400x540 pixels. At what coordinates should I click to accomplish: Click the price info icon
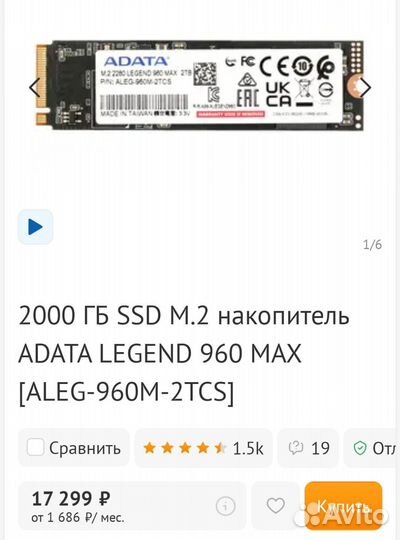pos(225,506)
